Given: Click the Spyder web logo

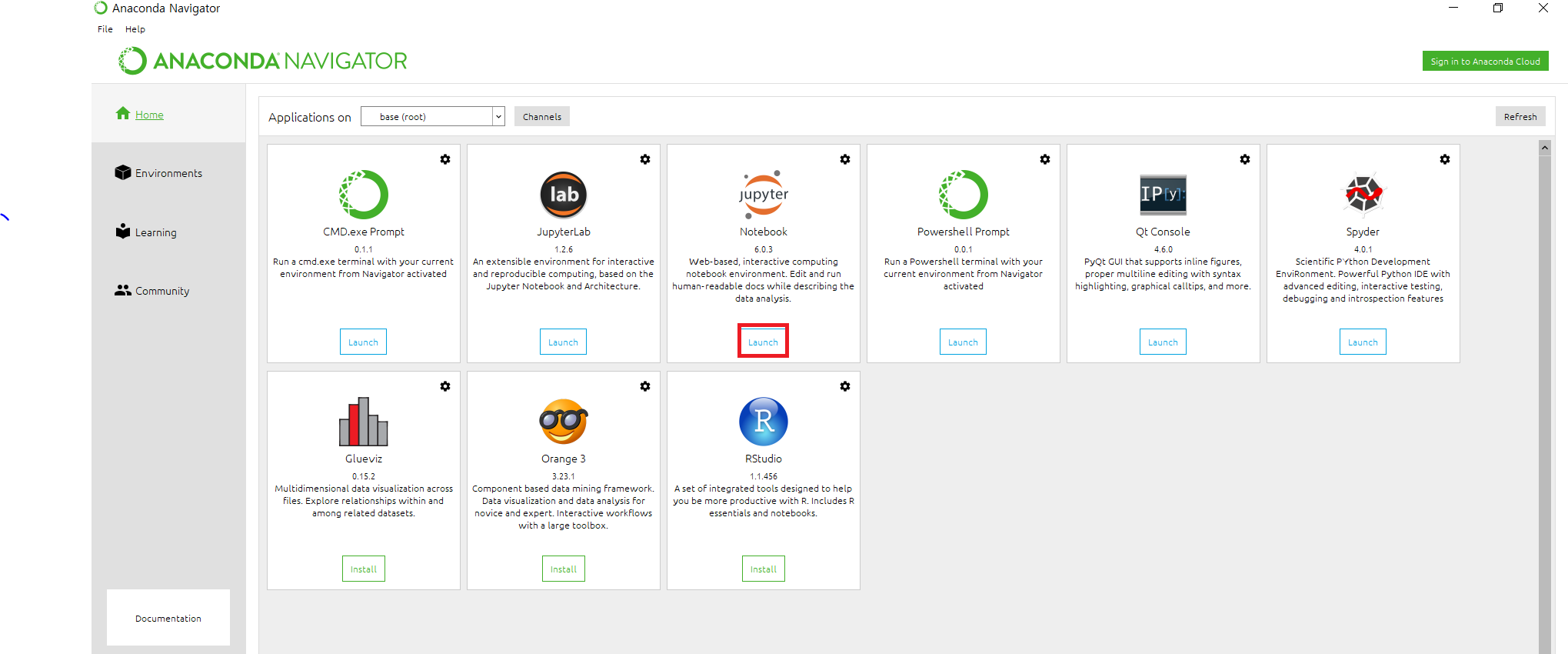Looking at the screenshot, I should tap(1363, 194).
